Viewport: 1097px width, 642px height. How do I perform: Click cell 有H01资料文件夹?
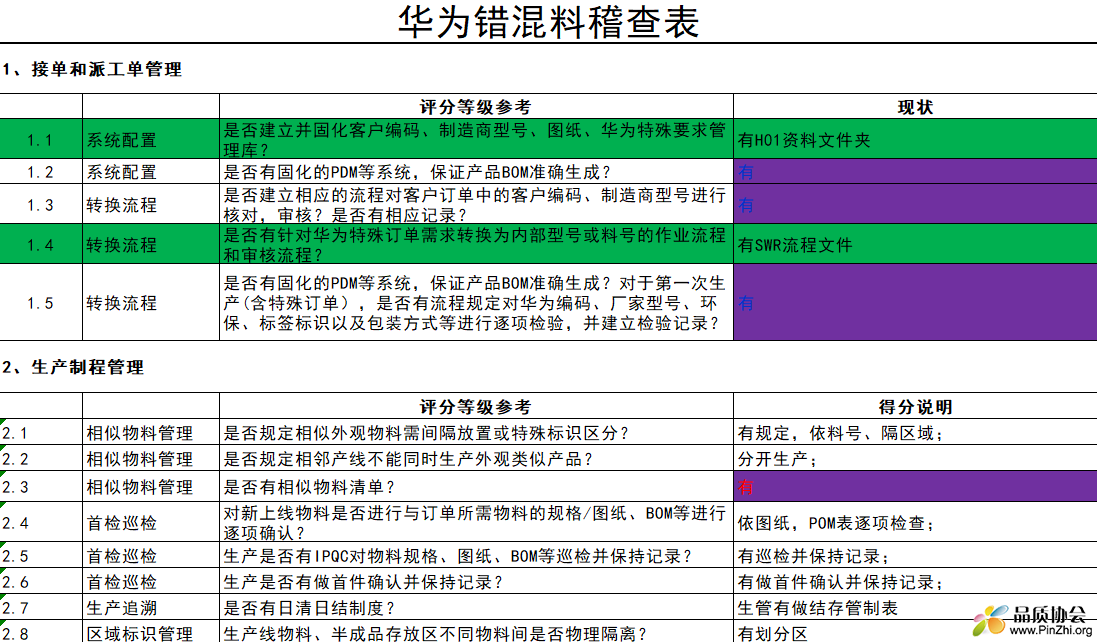point(915,139)
